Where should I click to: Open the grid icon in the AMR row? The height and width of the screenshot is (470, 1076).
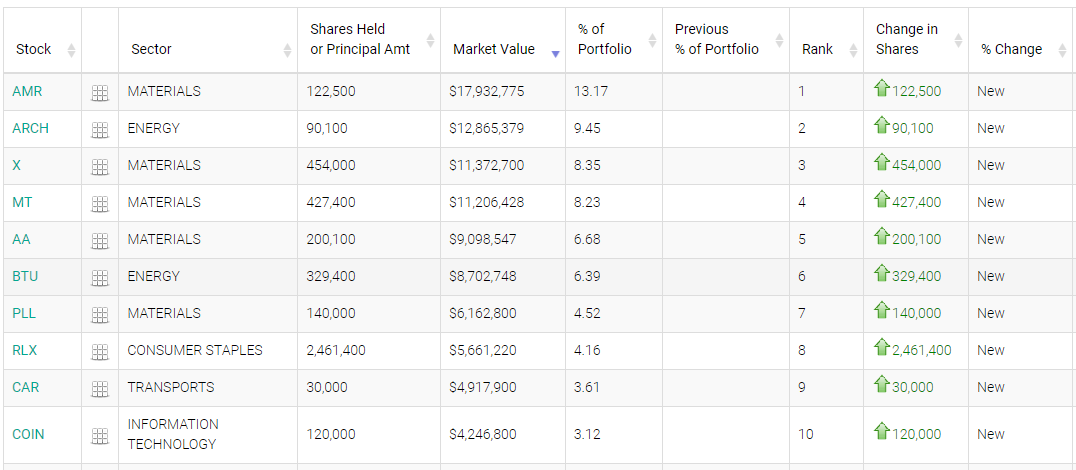tap(100, 93)
